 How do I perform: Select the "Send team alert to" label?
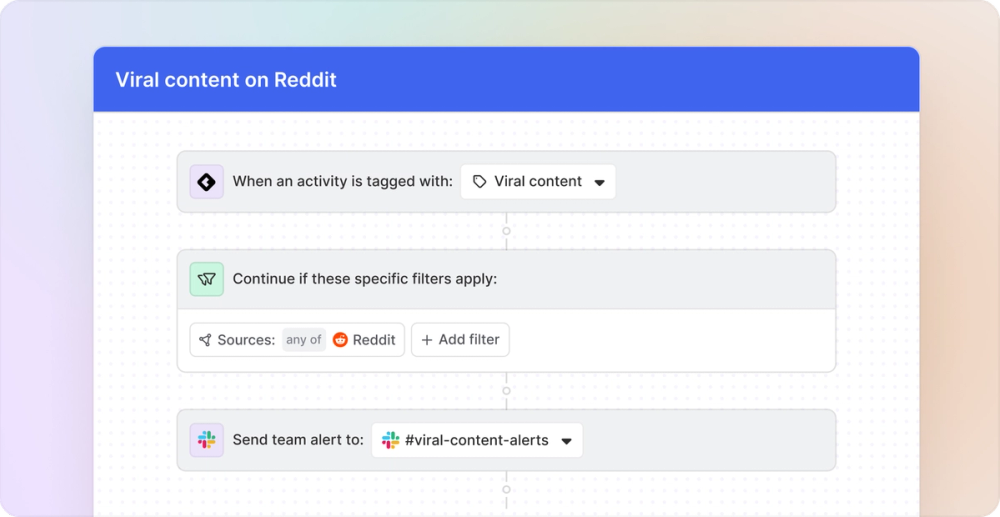(x=298, y=440)
